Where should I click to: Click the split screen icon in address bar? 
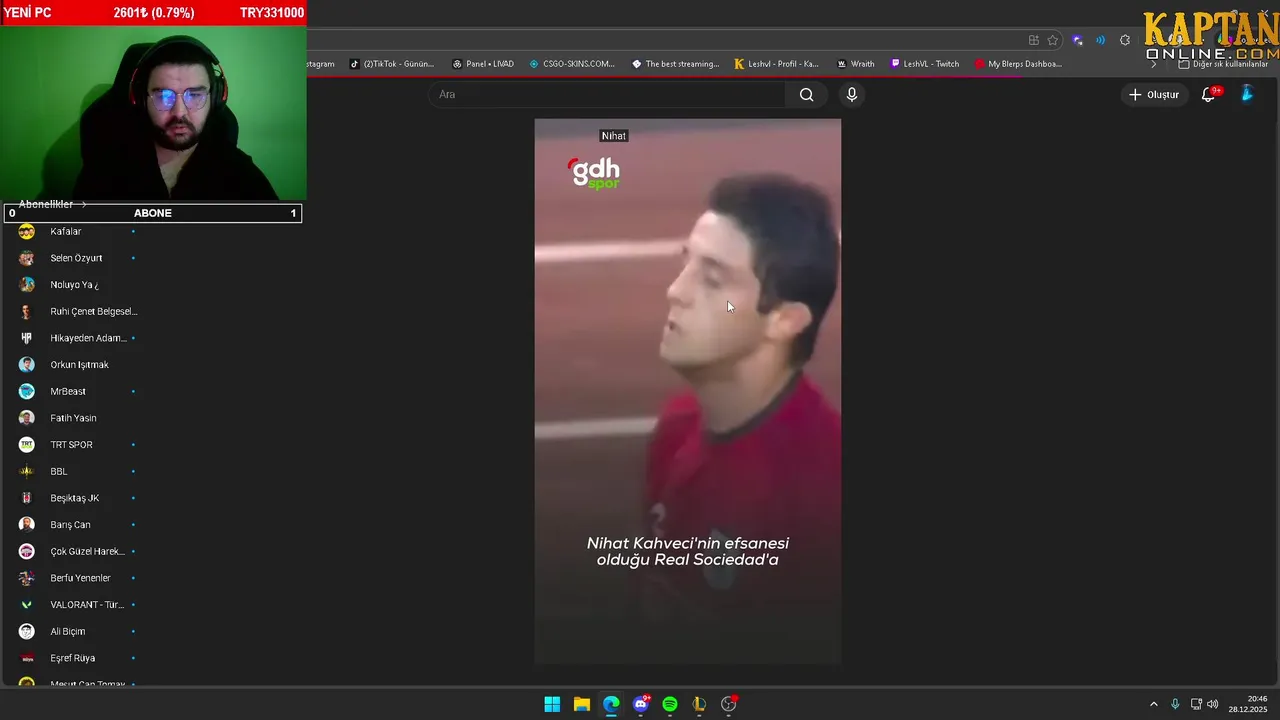coord(1033,40)
